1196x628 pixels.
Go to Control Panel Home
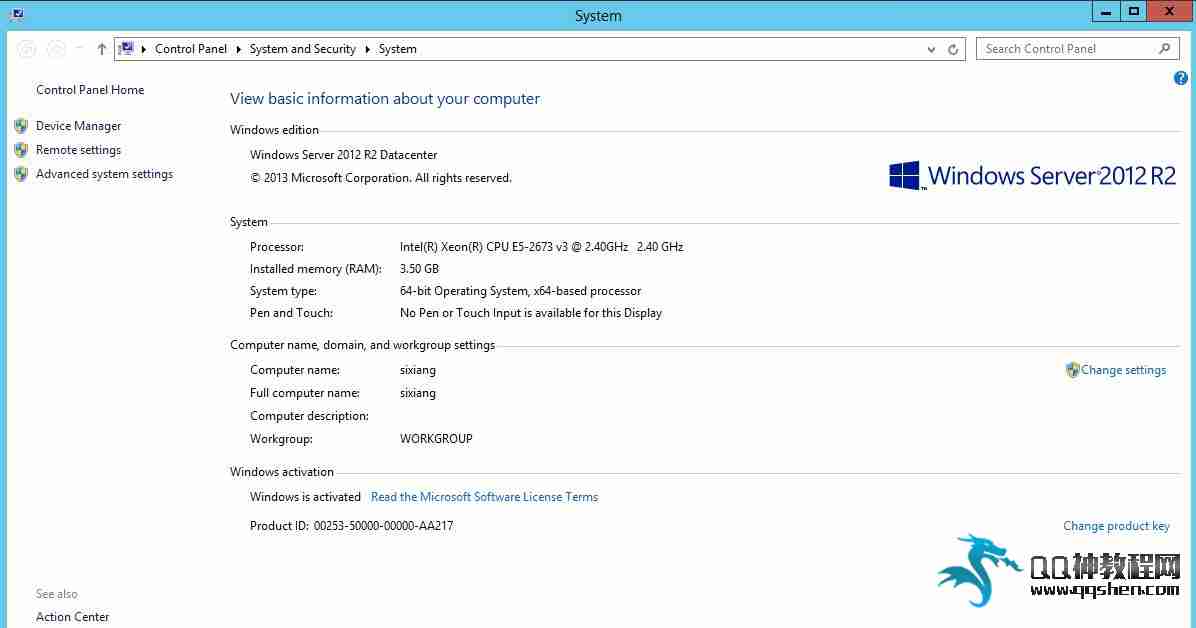tap(90, 90)
